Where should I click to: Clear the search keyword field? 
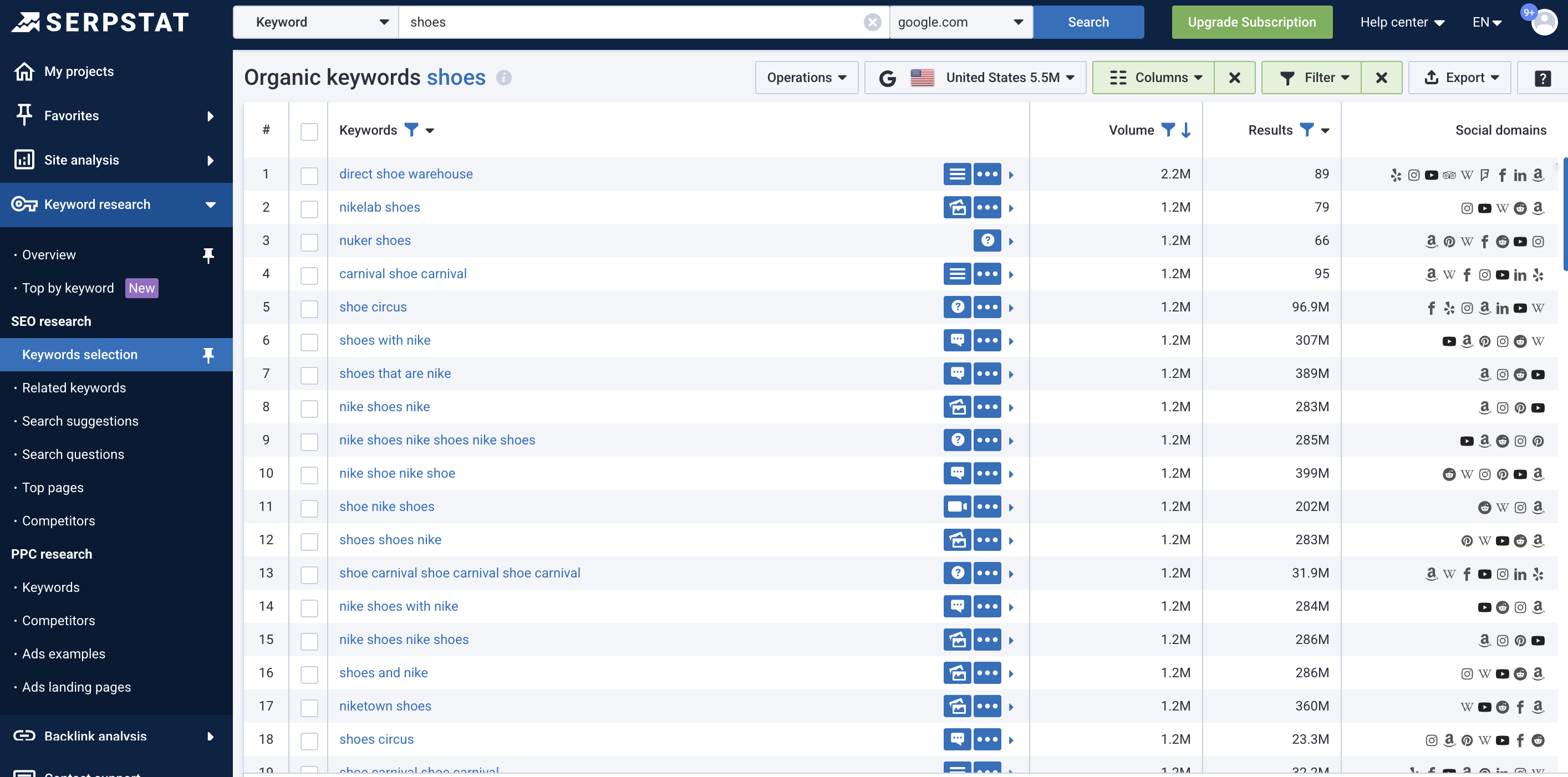coord(872,23)
